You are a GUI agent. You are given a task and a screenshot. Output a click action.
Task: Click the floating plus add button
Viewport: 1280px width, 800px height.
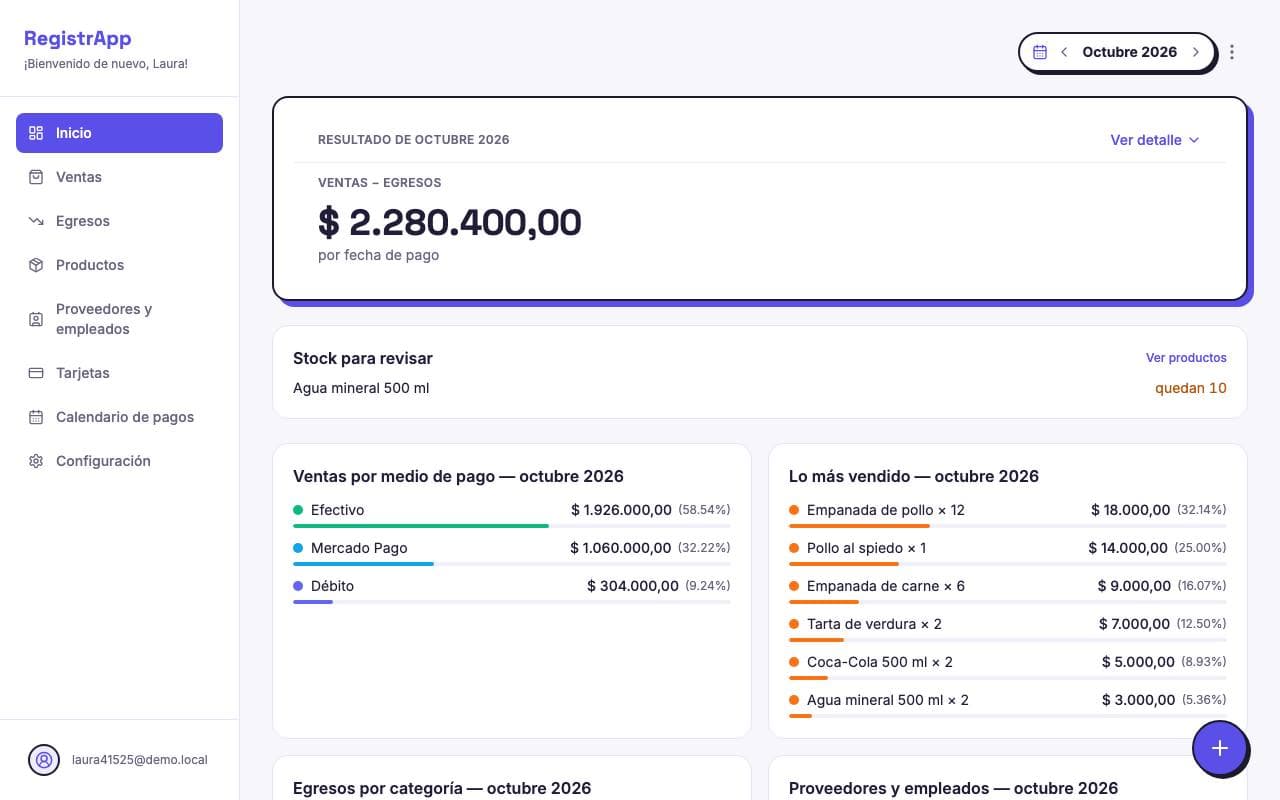click(1220, 748)
